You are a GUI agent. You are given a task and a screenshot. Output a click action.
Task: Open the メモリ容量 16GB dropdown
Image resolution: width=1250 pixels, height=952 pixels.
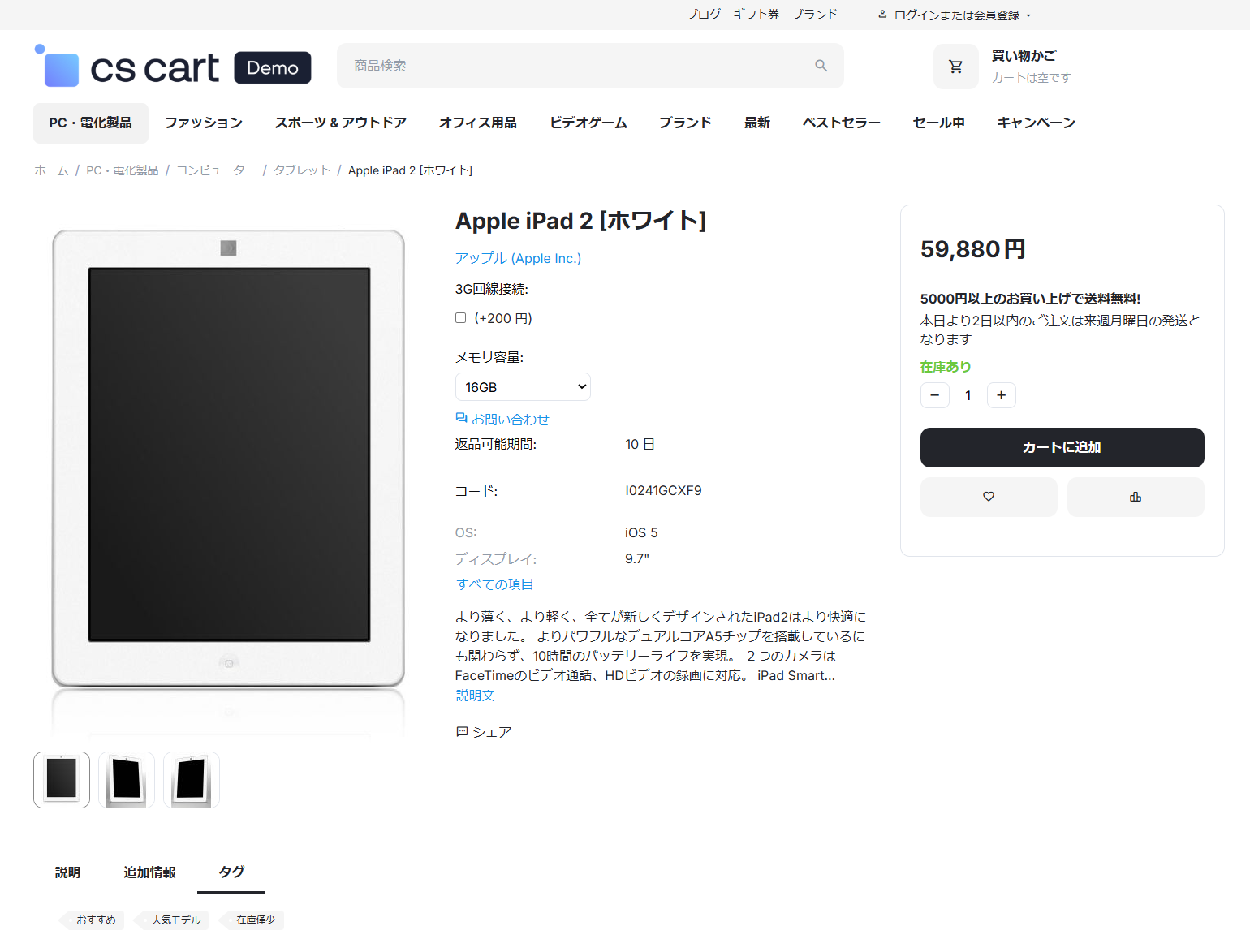point(523,387)
